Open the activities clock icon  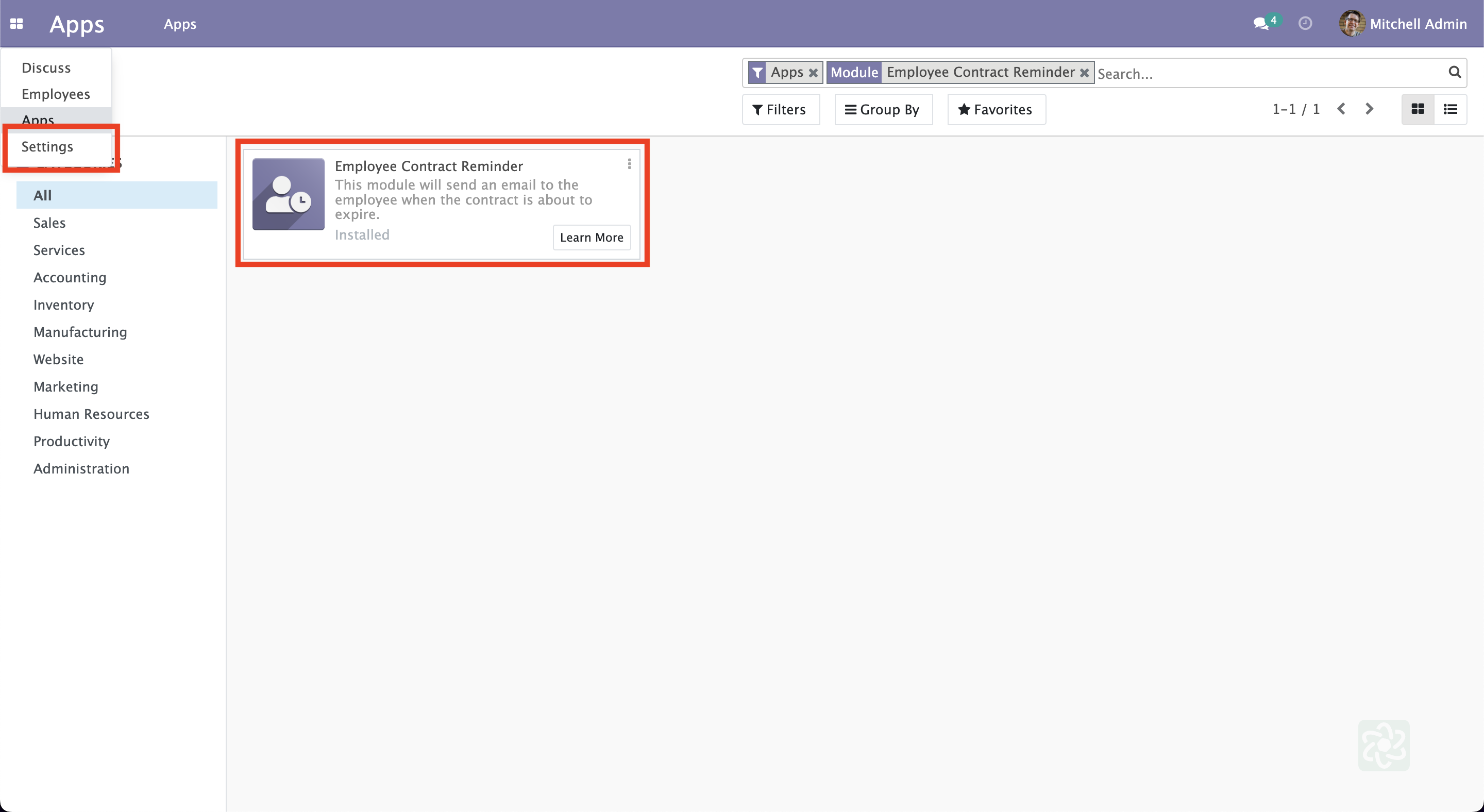(1305, 24)
